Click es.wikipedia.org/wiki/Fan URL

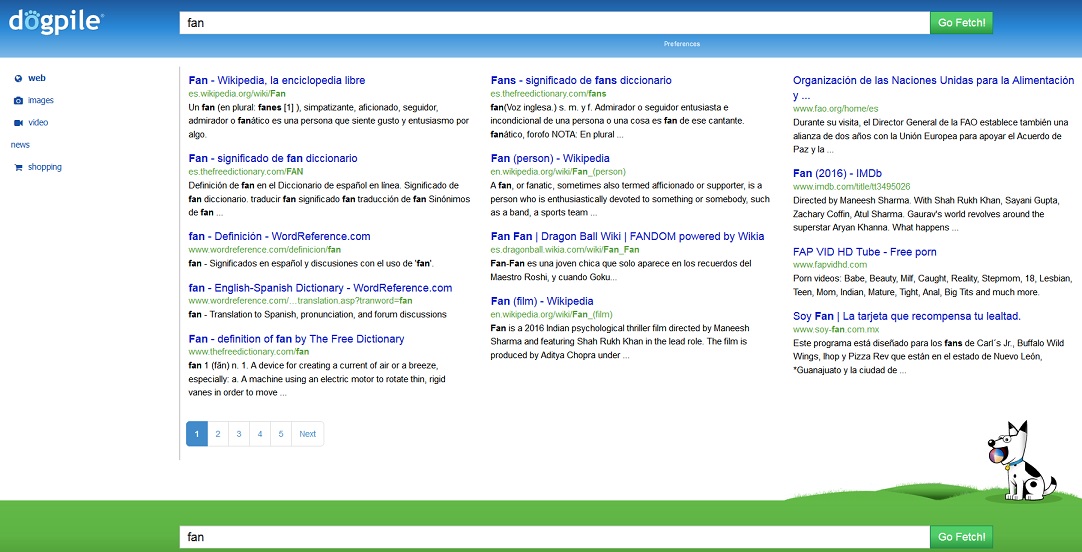click(237, 93)
